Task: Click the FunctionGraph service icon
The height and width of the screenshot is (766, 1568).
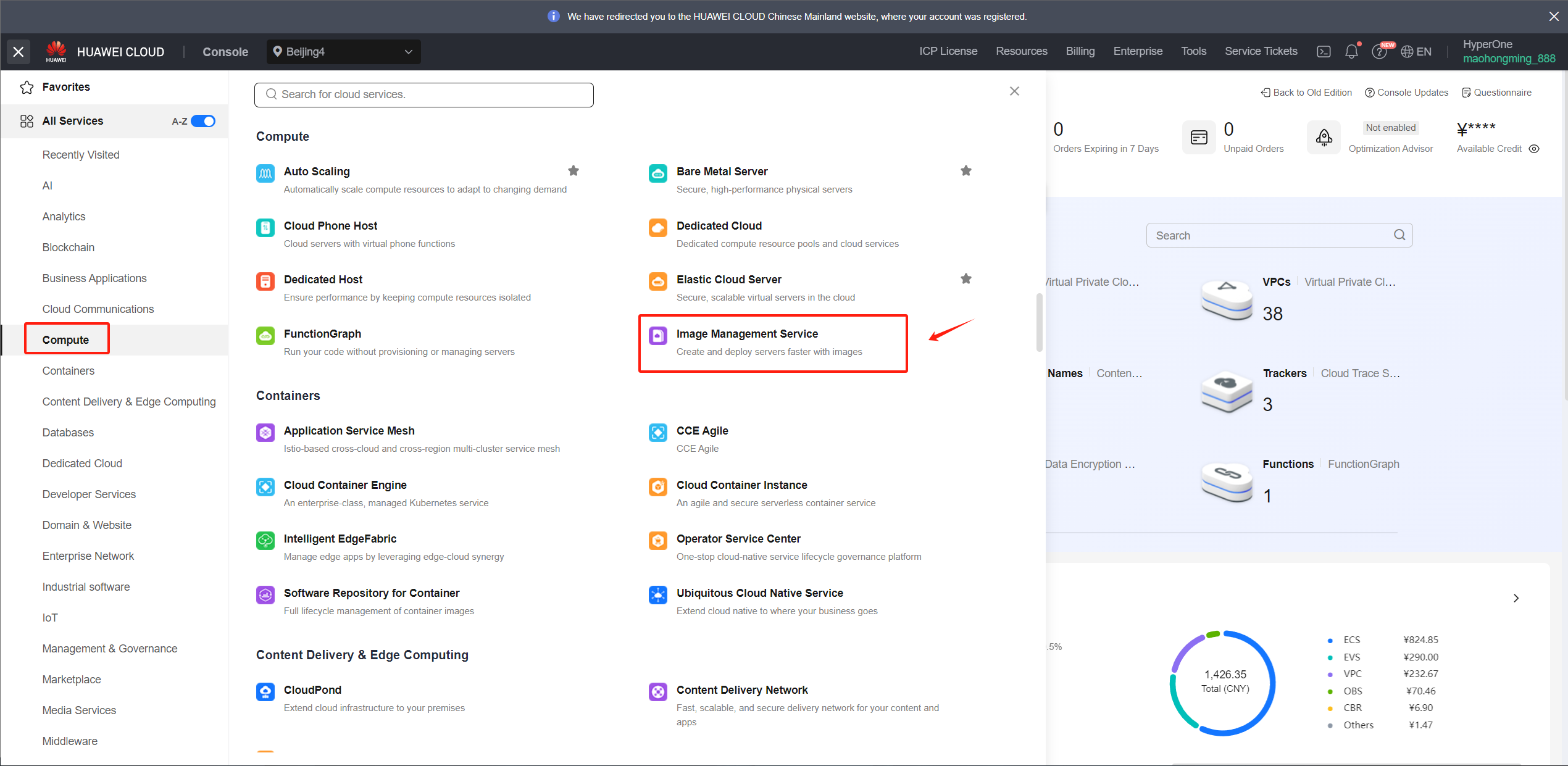Action: pos(265,336)
